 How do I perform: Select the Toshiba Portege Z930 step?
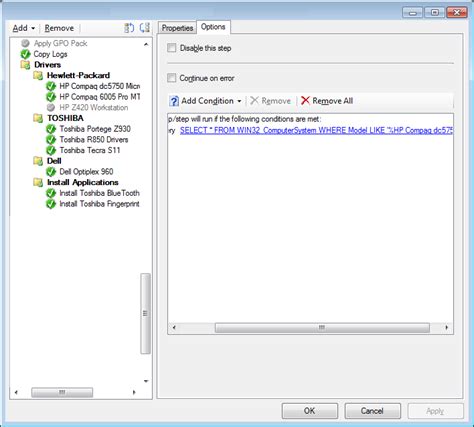click(95, 129)
